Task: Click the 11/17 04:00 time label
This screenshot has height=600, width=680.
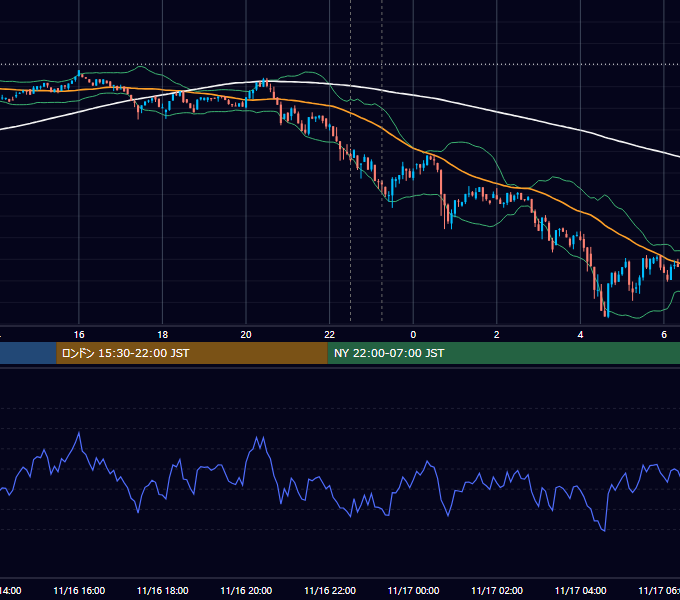Action: pos(580,590)
